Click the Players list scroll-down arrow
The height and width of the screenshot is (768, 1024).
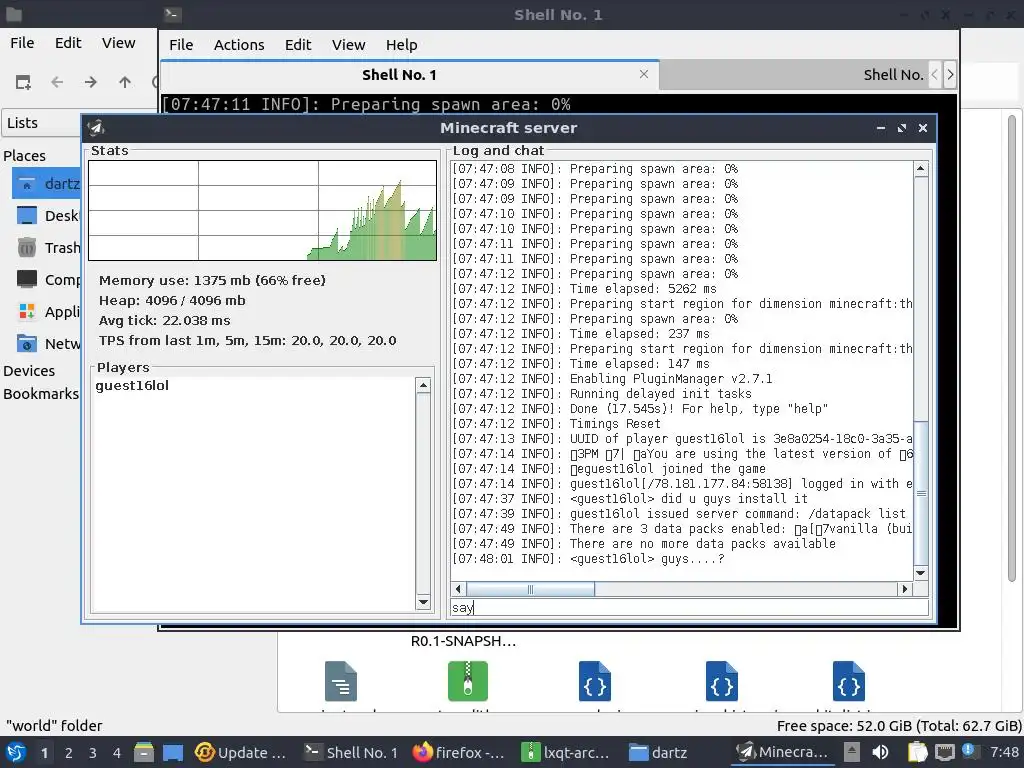pyautogui.click(x=423, y=602)
